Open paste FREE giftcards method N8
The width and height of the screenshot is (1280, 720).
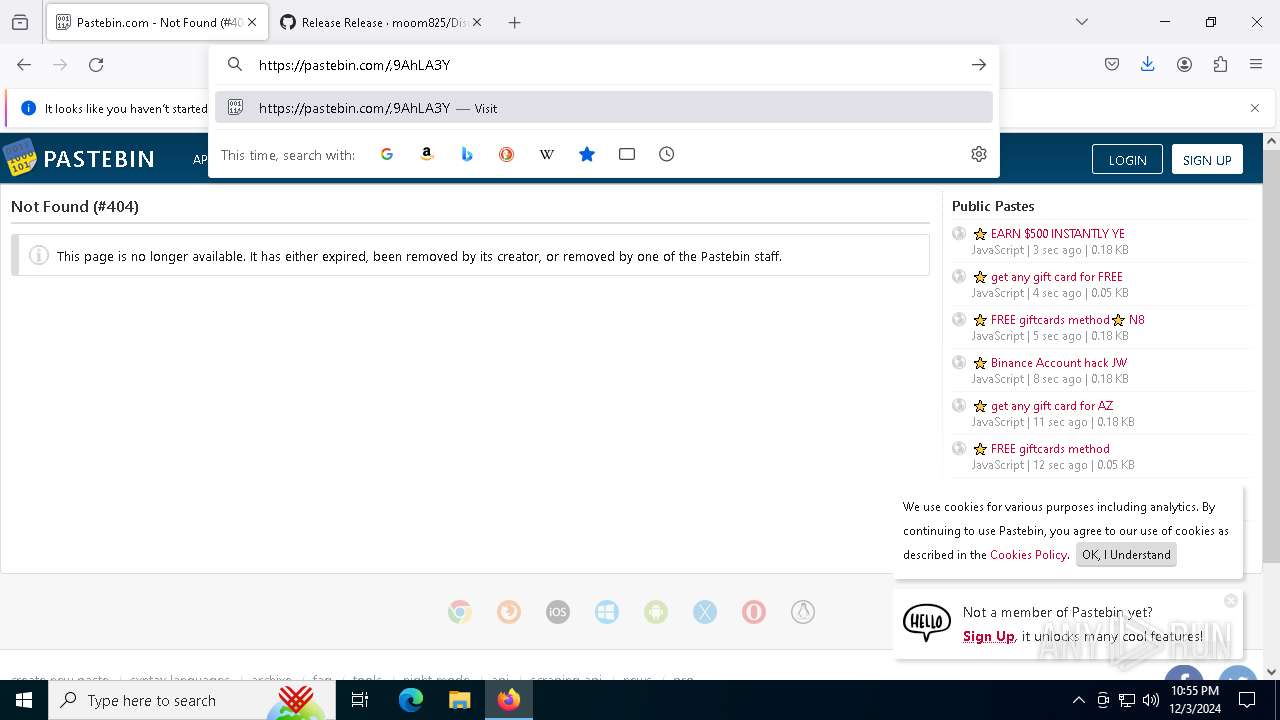pos(1068,320)
